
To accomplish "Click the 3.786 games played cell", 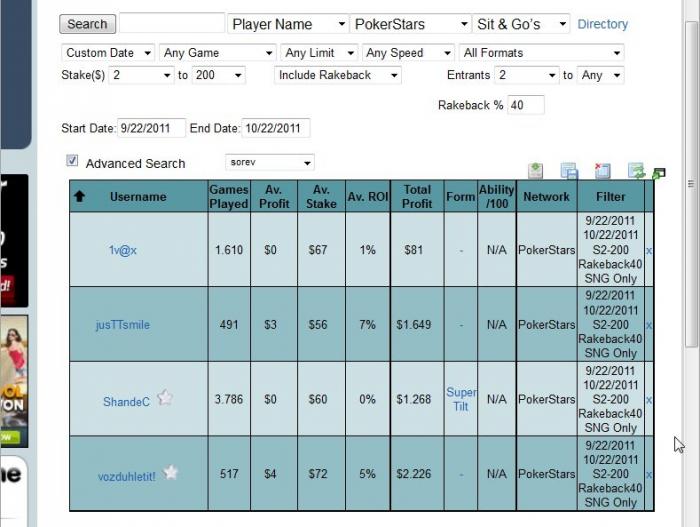I will pyautogui.click(x=229, y=399).
